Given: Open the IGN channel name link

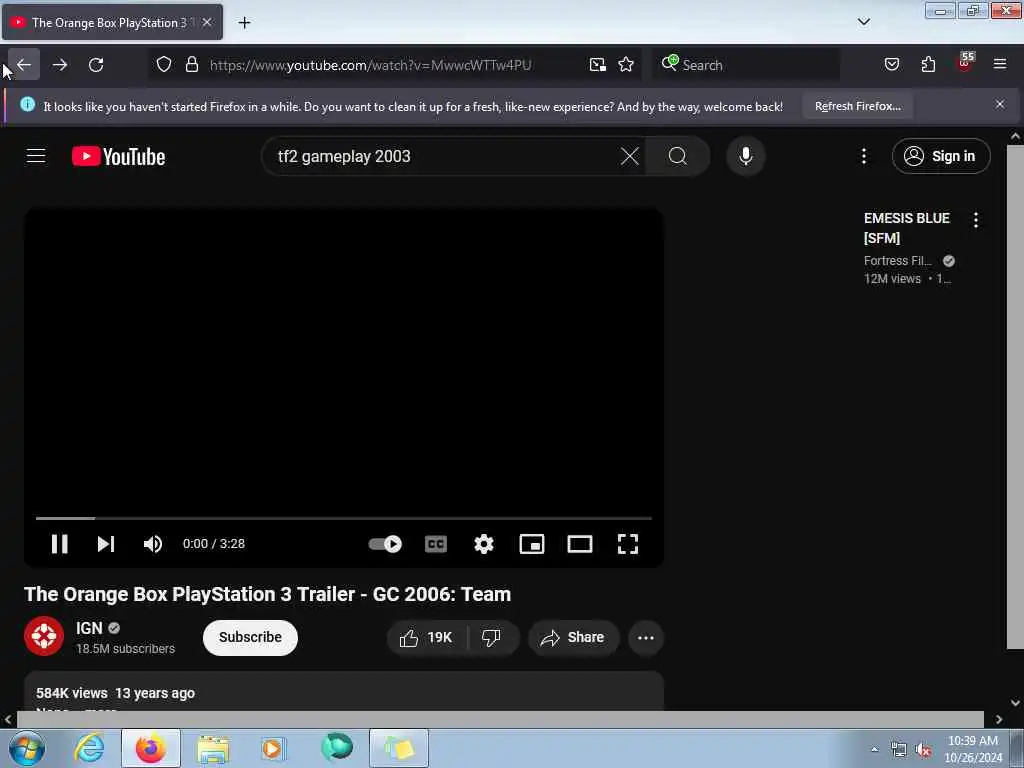Looking at the screenshot, I should 89,628.
